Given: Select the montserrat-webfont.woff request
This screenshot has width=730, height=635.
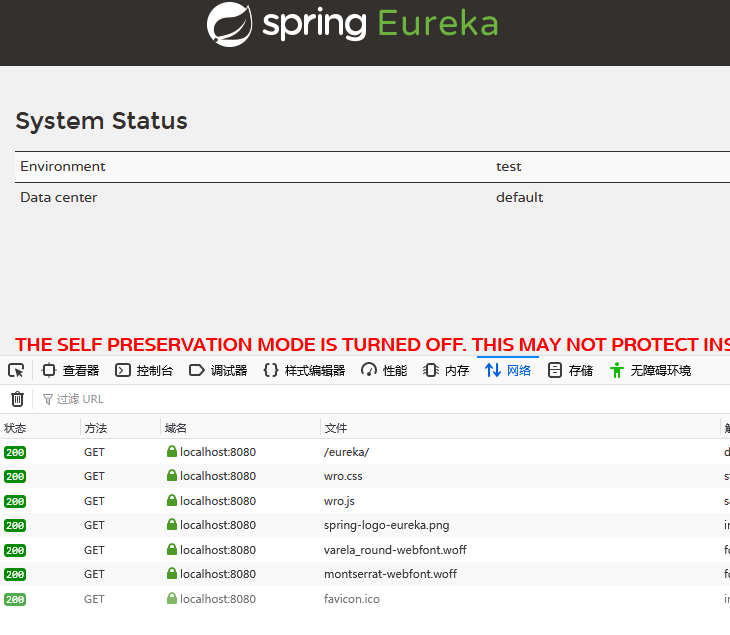Looking at the screenshot, I should click(x=365, y=574).
